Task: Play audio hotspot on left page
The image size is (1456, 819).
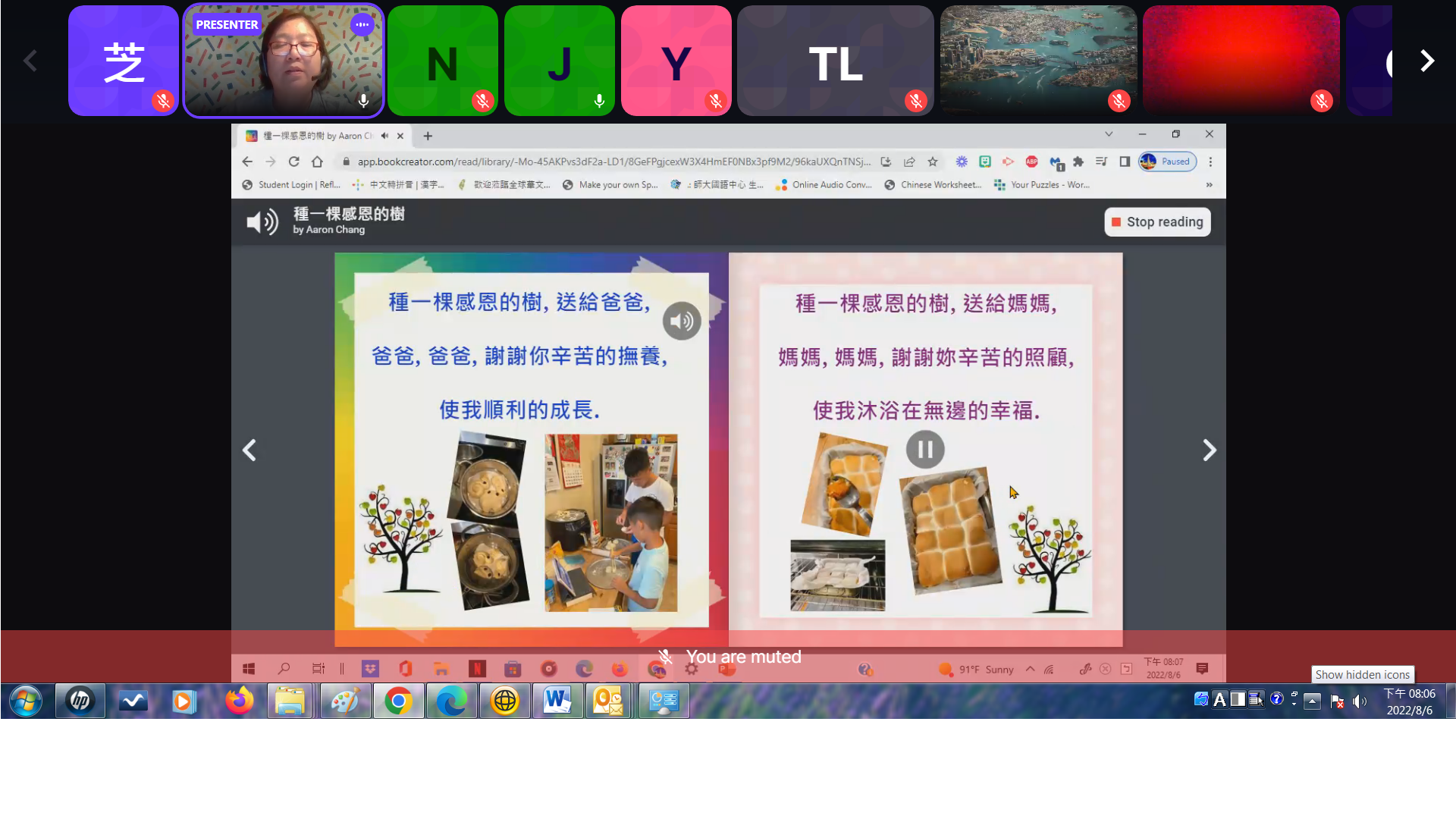Action: click(x=681, y=321)
